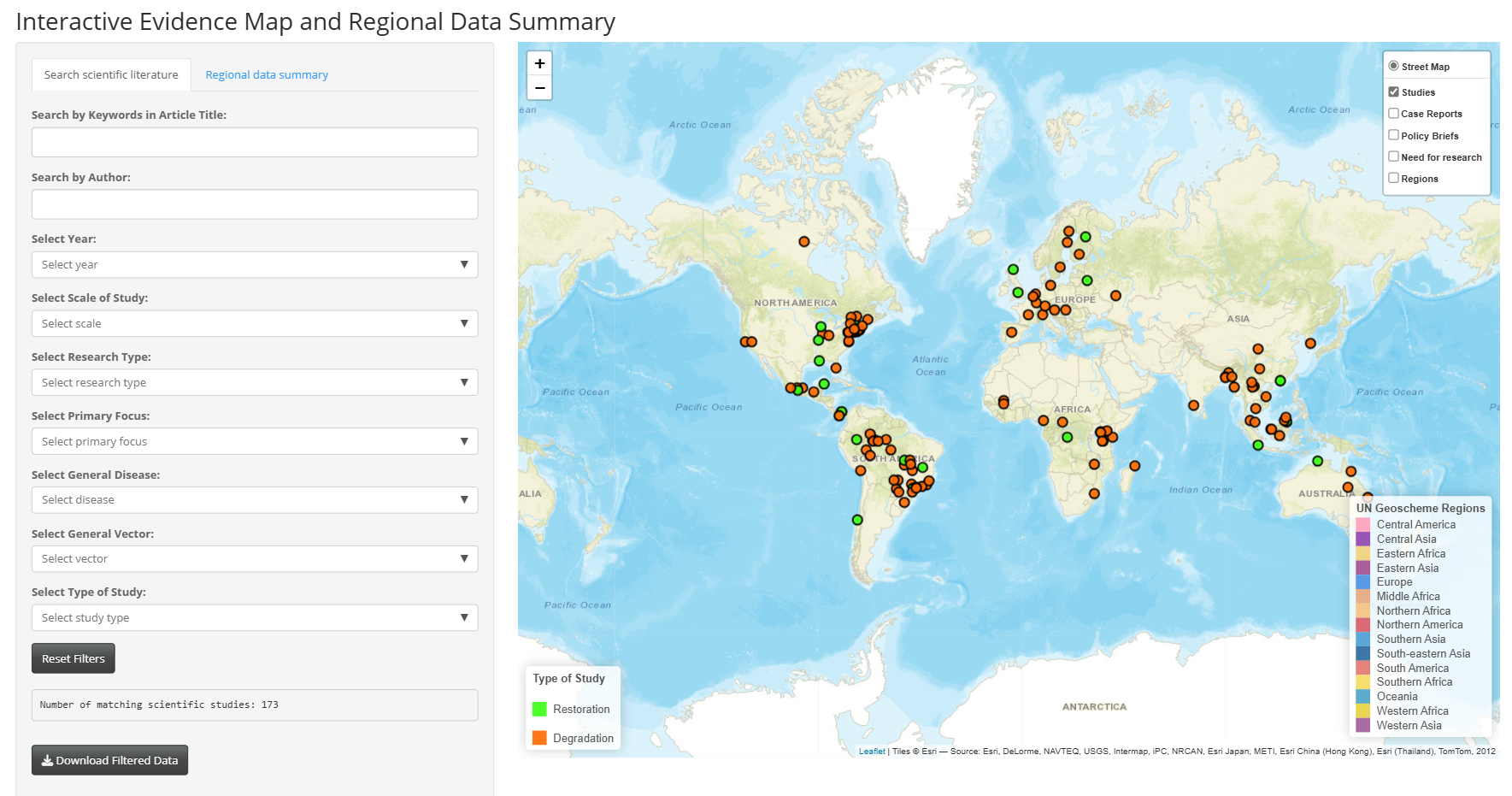This screenshot has height=796, width=1512.
Task: Zoom out on the map
Action: [539, 88]
